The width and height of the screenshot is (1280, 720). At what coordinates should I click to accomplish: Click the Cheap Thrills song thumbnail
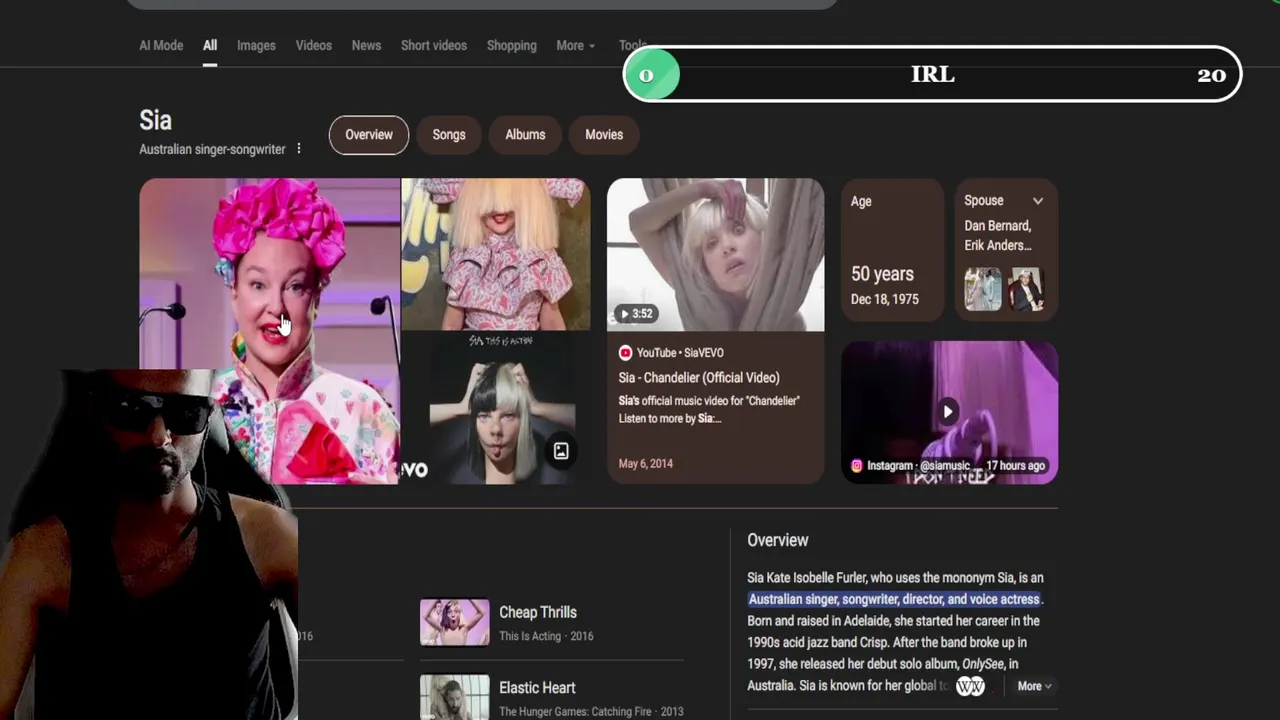click(x=455, y=622)
